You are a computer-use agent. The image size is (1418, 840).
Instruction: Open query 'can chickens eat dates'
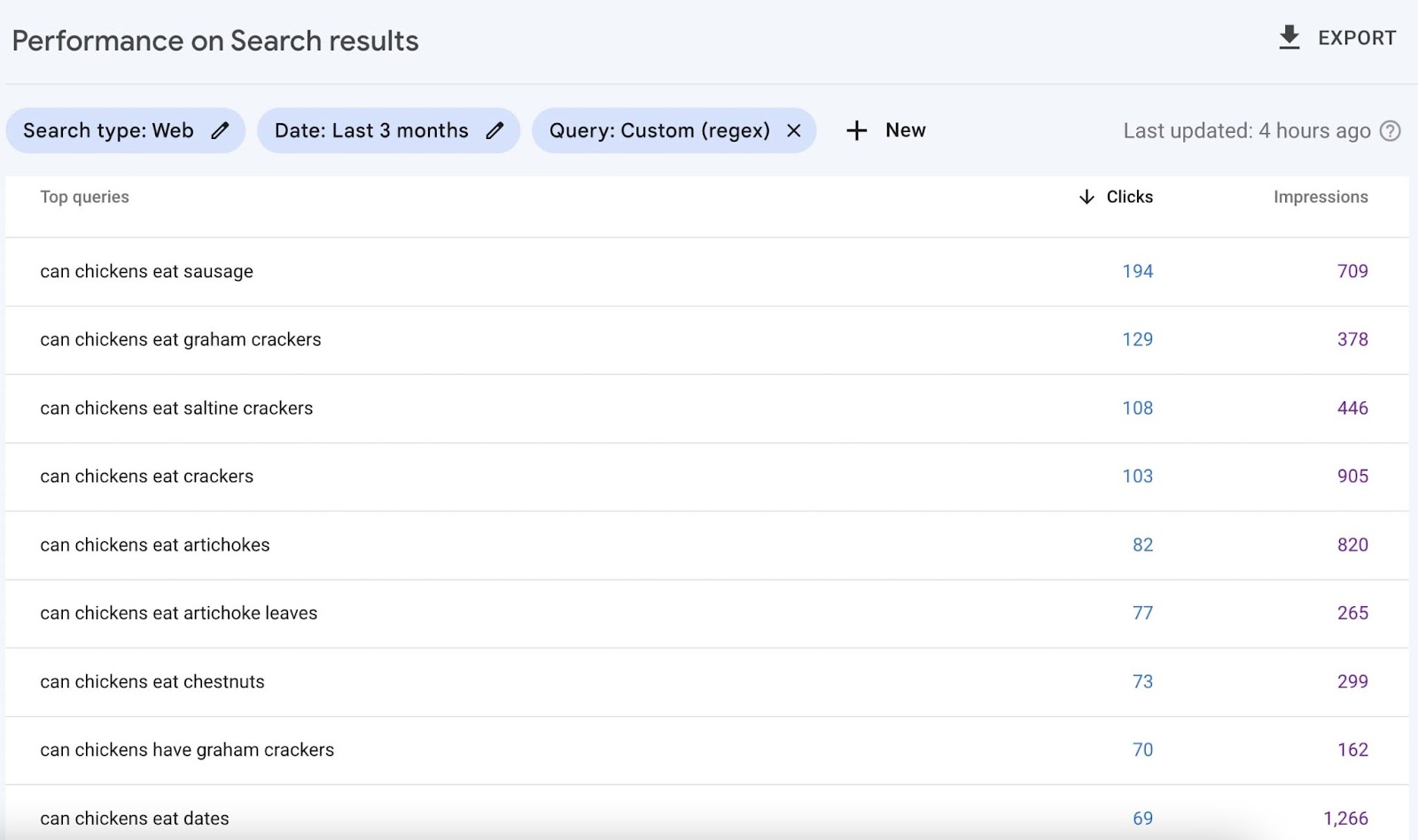[135, 819]
